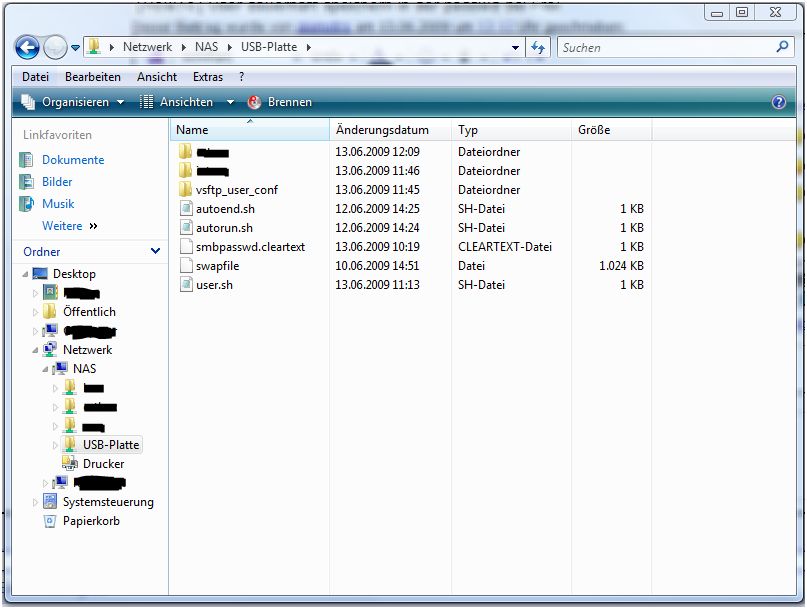Open the Organisieren dropdown menu
Image resolution: width=807 pixels, height=609 pixels.
click(73, 102)
